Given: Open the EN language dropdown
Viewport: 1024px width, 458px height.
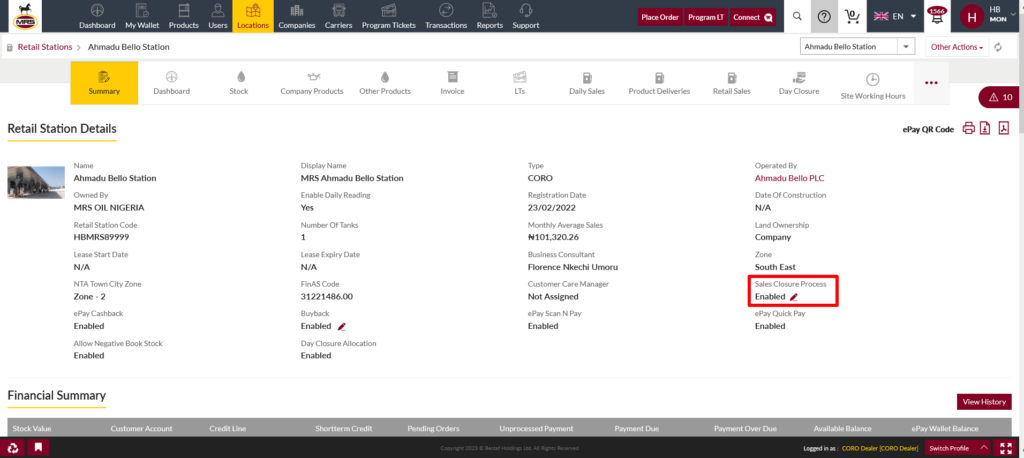Looking at the screenshot, I should (895, 16).
